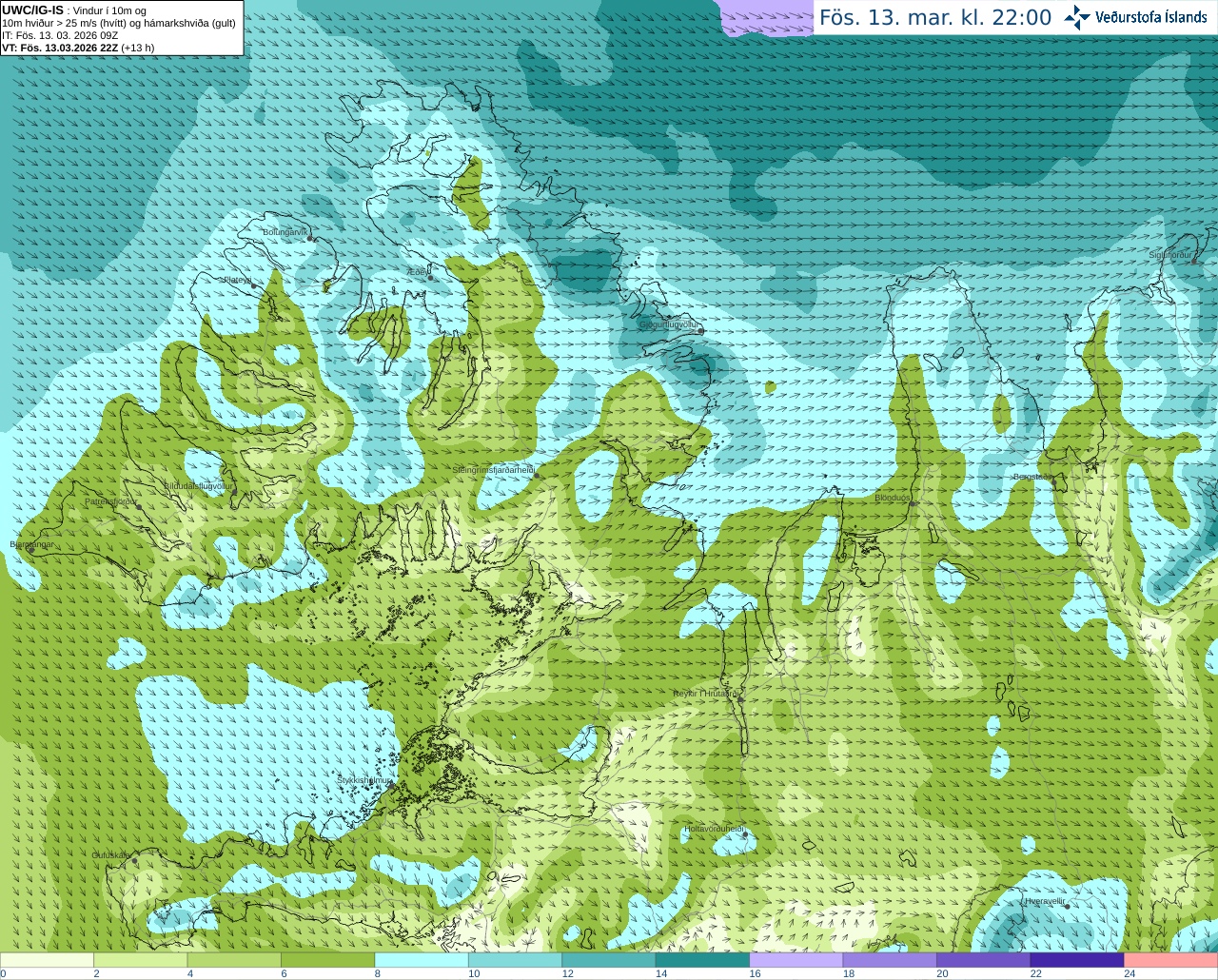Select the 8–10 m/s light cyan legend swatch
Image resolution: width=1218 pixels, height=980 pixels.
coord(422,960)
